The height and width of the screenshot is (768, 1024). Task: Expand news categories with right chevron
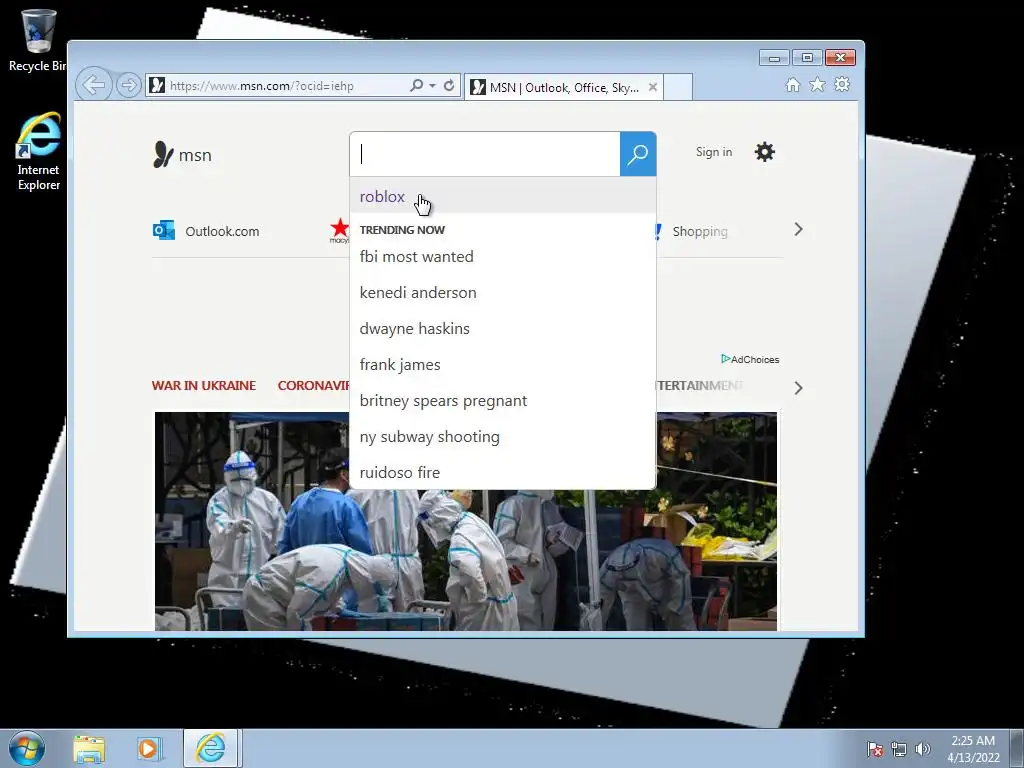point(798,388)
